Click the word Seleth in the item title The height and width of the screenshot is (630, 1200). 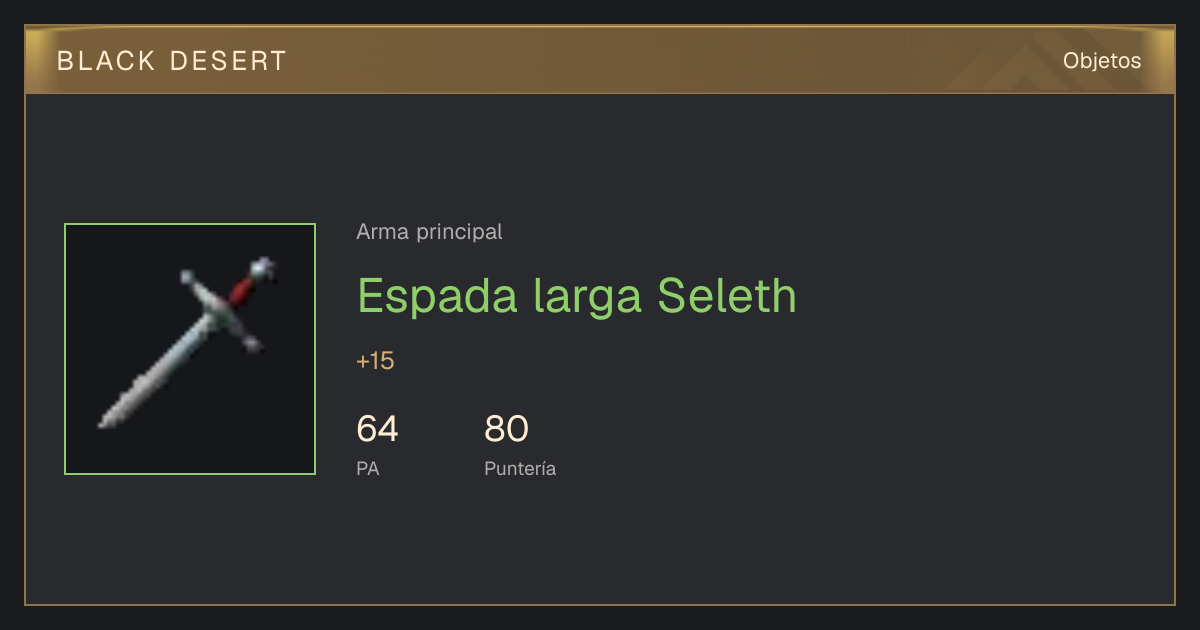727,296
